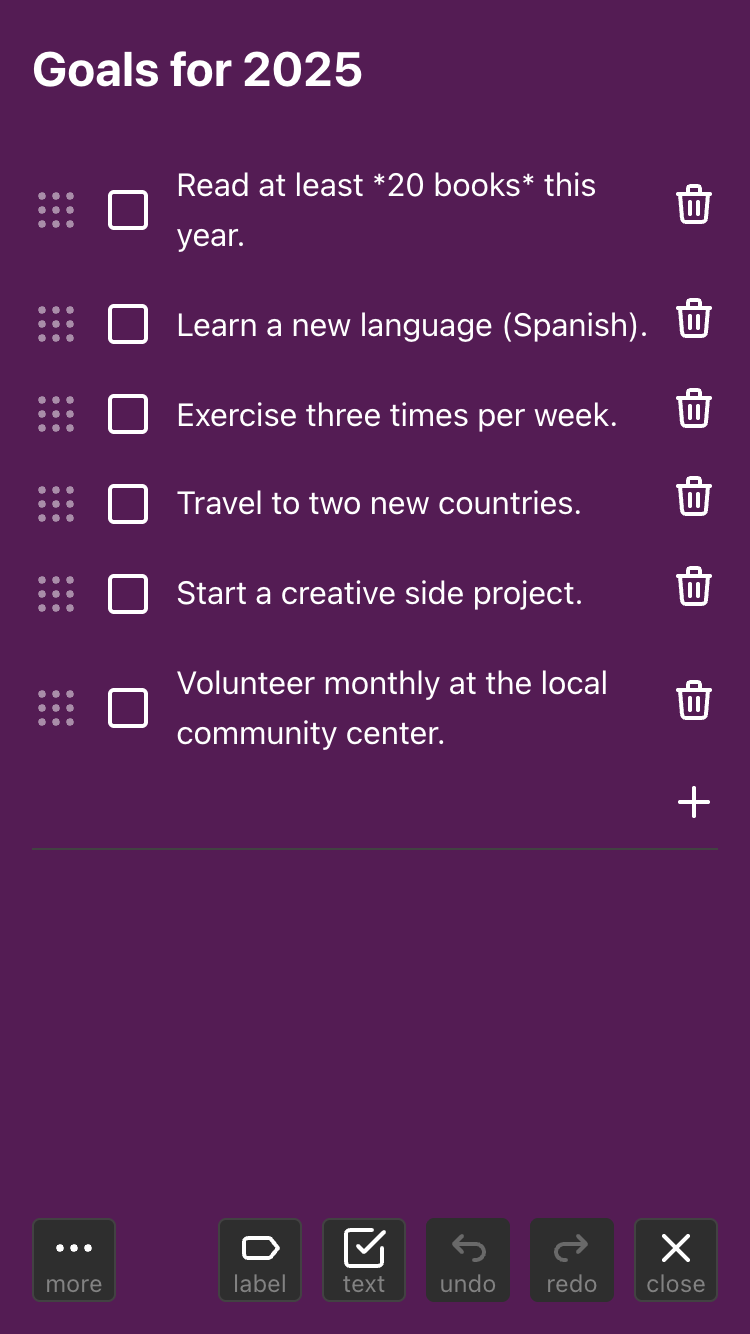Edit the 'Goals for 2025' note title
Image resolution: width=750 pixels, height=1334 pixels.
tap(198, 70)
